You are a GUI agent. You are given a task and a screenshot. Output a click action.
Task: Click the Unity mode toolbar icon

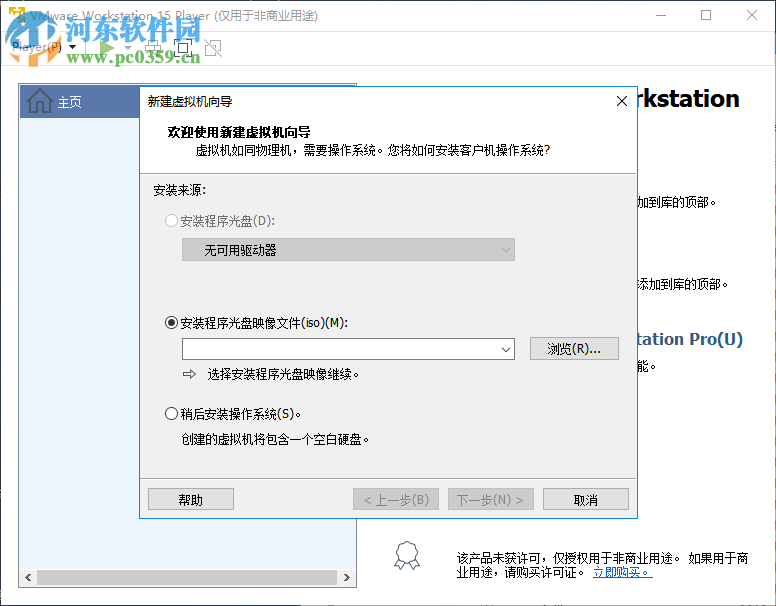(213, 48)
